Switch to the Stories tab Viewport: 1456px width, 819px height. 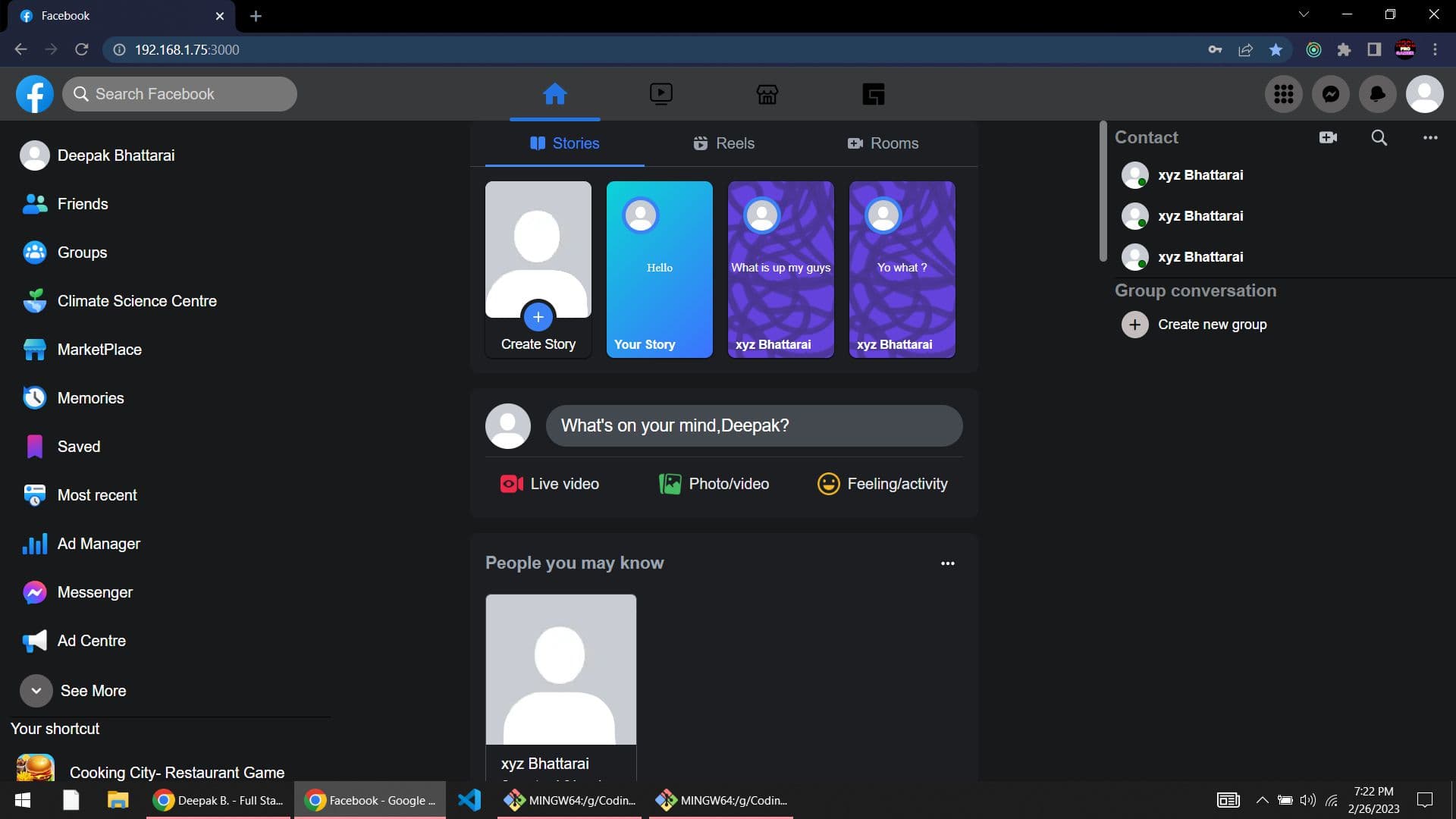click(x=564, y=143)
